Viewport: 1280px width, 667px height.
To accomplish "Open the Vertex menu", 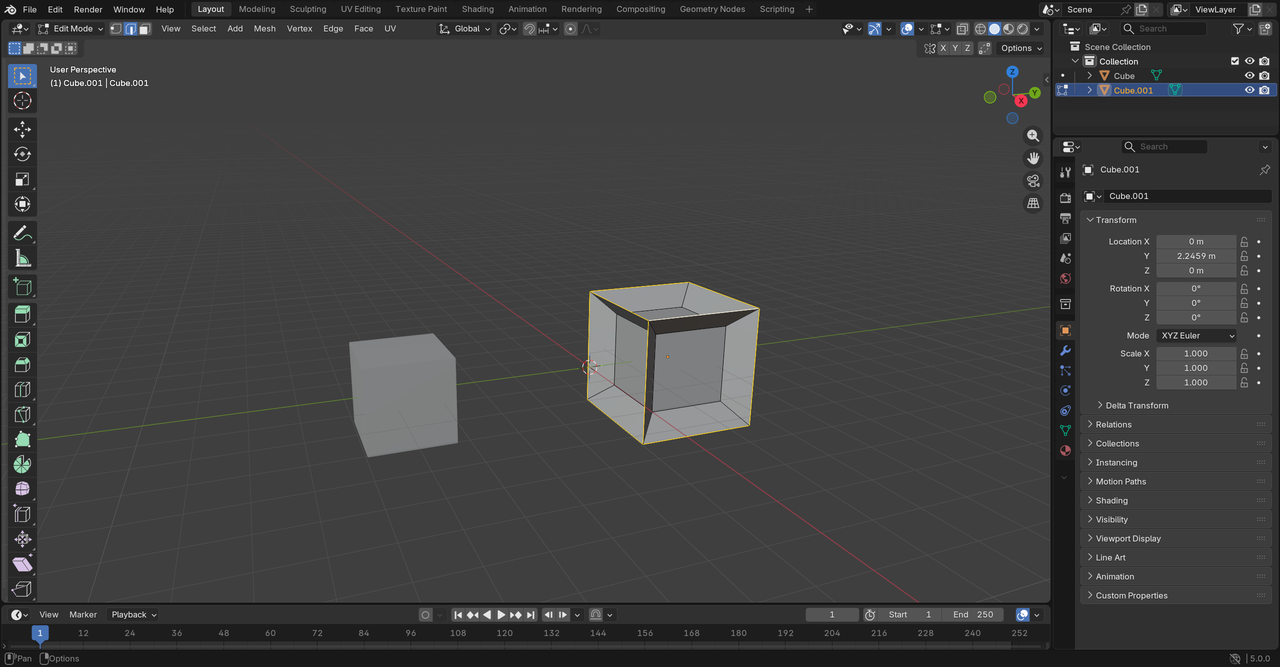I will click(x=300, y=29).
